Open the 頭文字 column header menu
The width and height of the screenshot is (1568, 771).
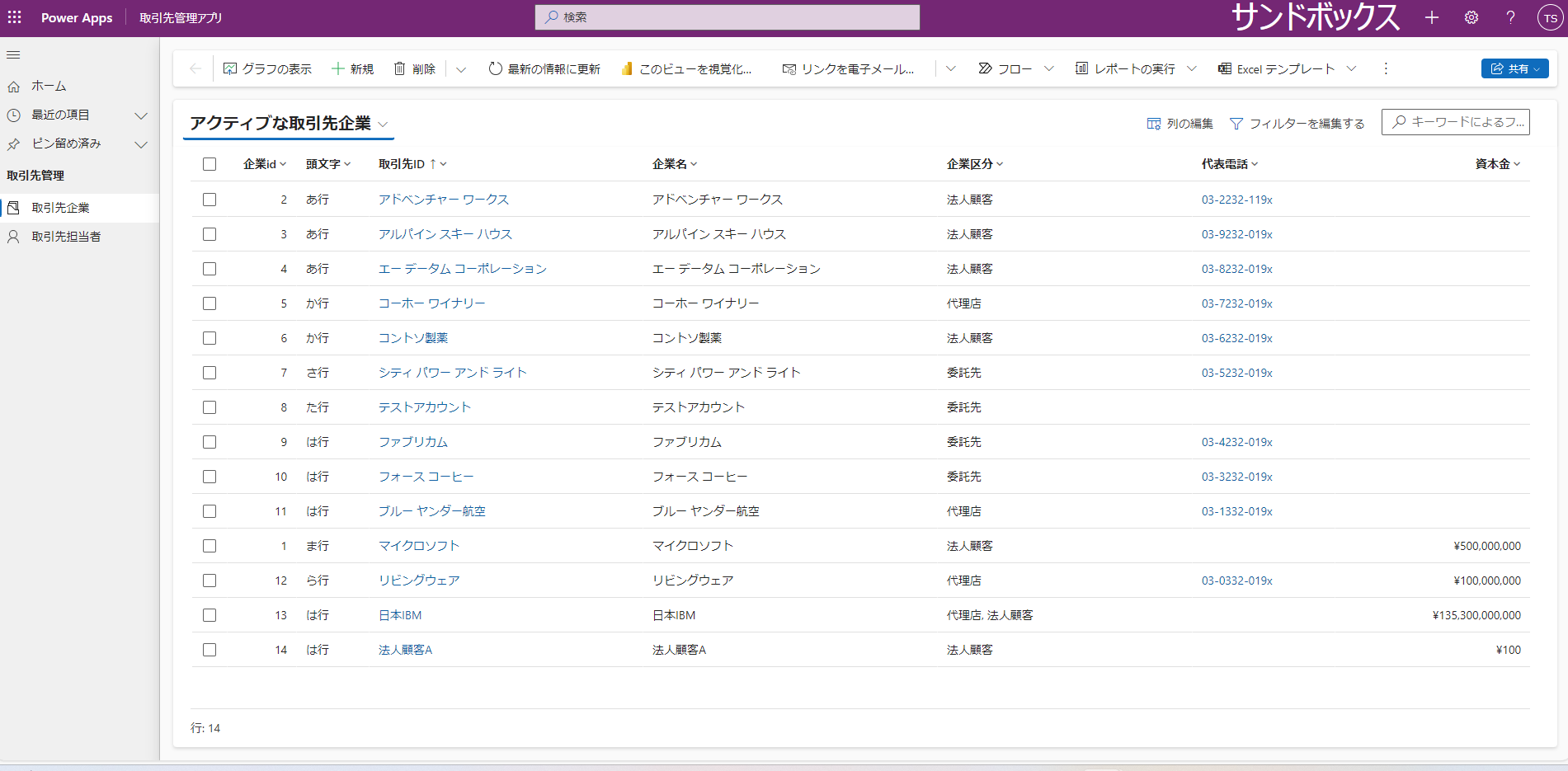(328, 164)
